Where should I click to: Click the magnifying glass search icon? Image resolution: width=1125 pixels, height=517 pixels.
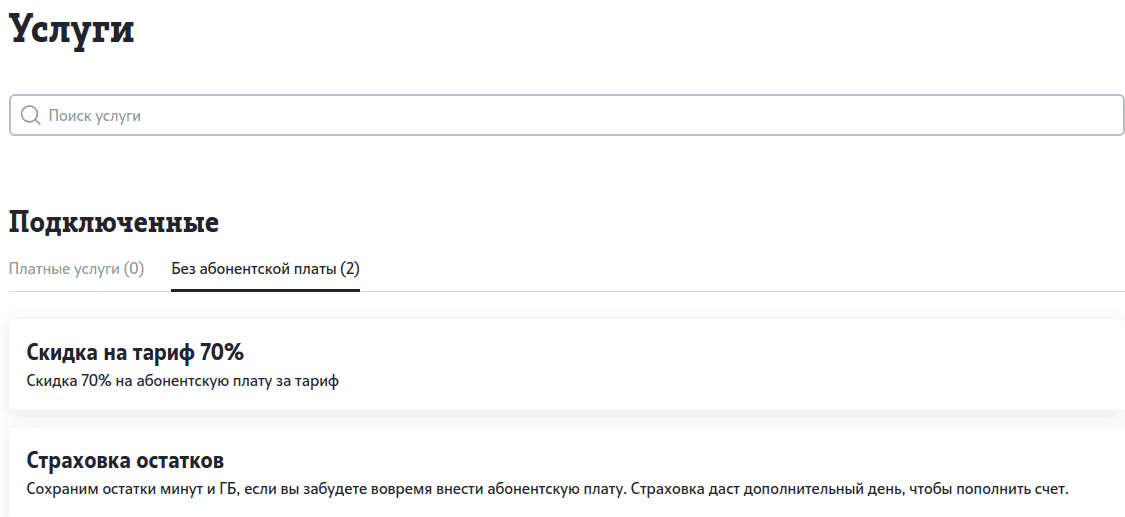(x=30, y=116)
